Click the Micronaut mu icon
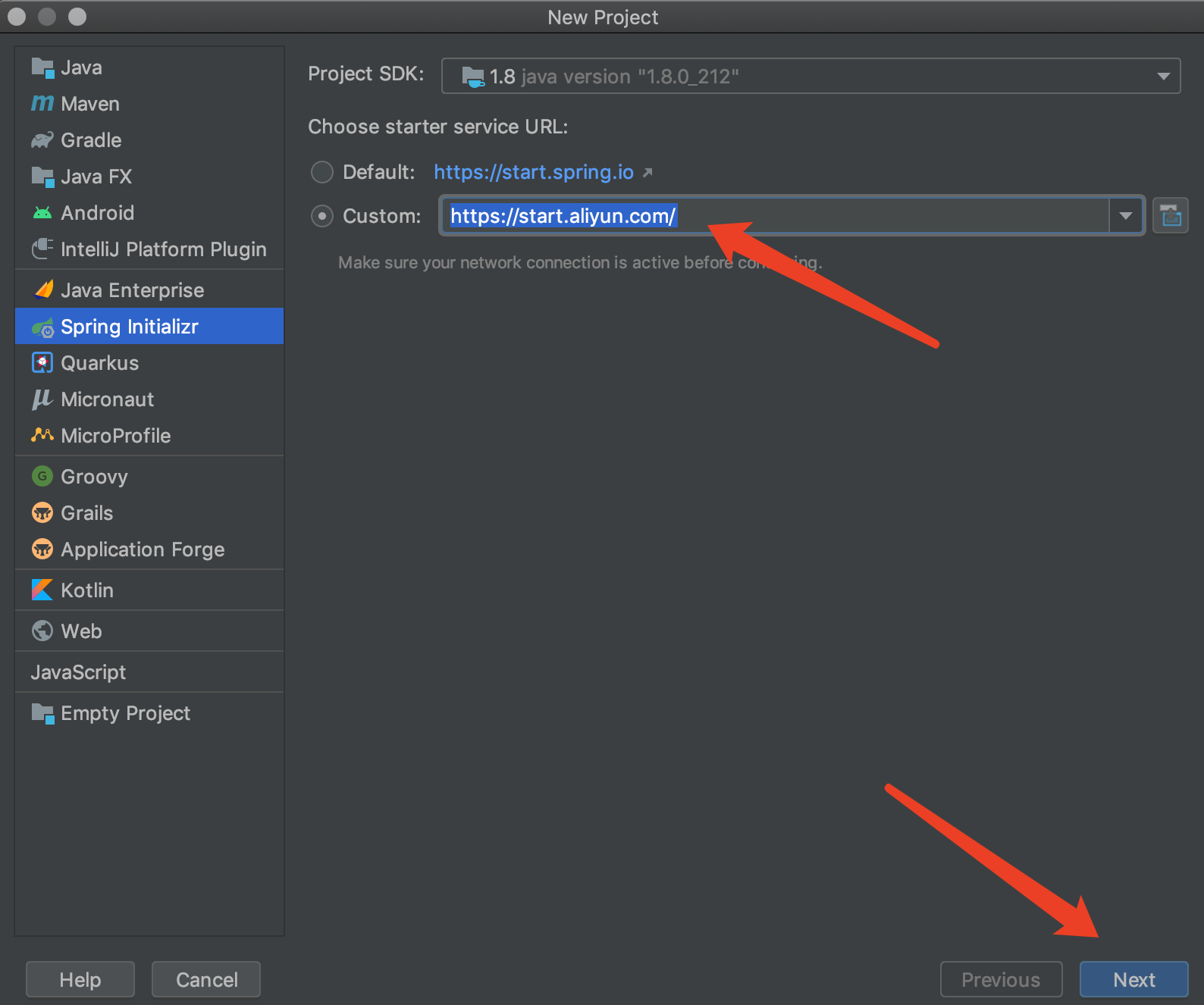Screen dimensions: 1204x1005 click(42, 399)
